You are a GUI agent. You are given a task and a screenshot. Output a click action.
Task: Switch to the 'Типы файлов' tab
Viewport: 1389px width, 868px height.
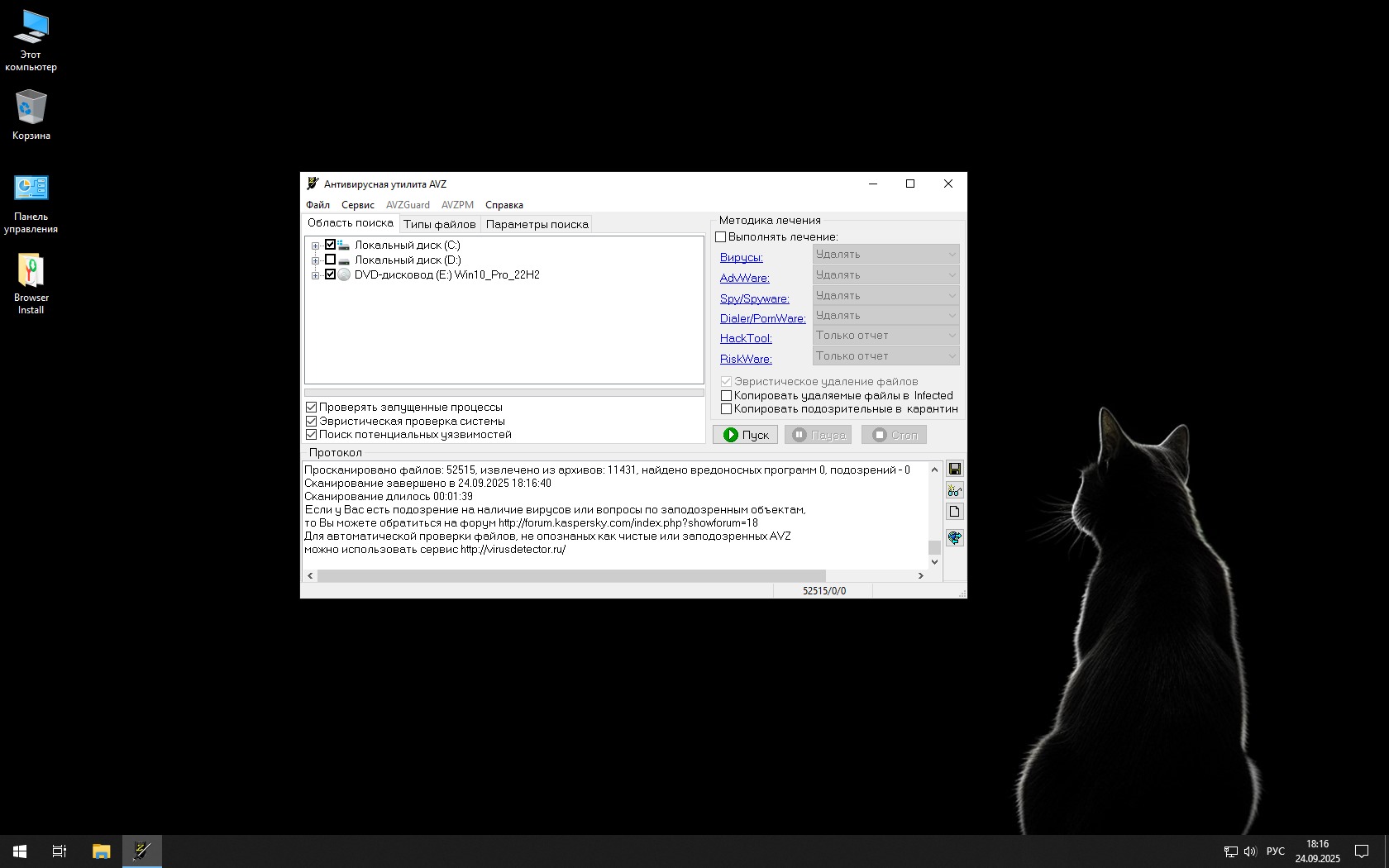[440, 224]
